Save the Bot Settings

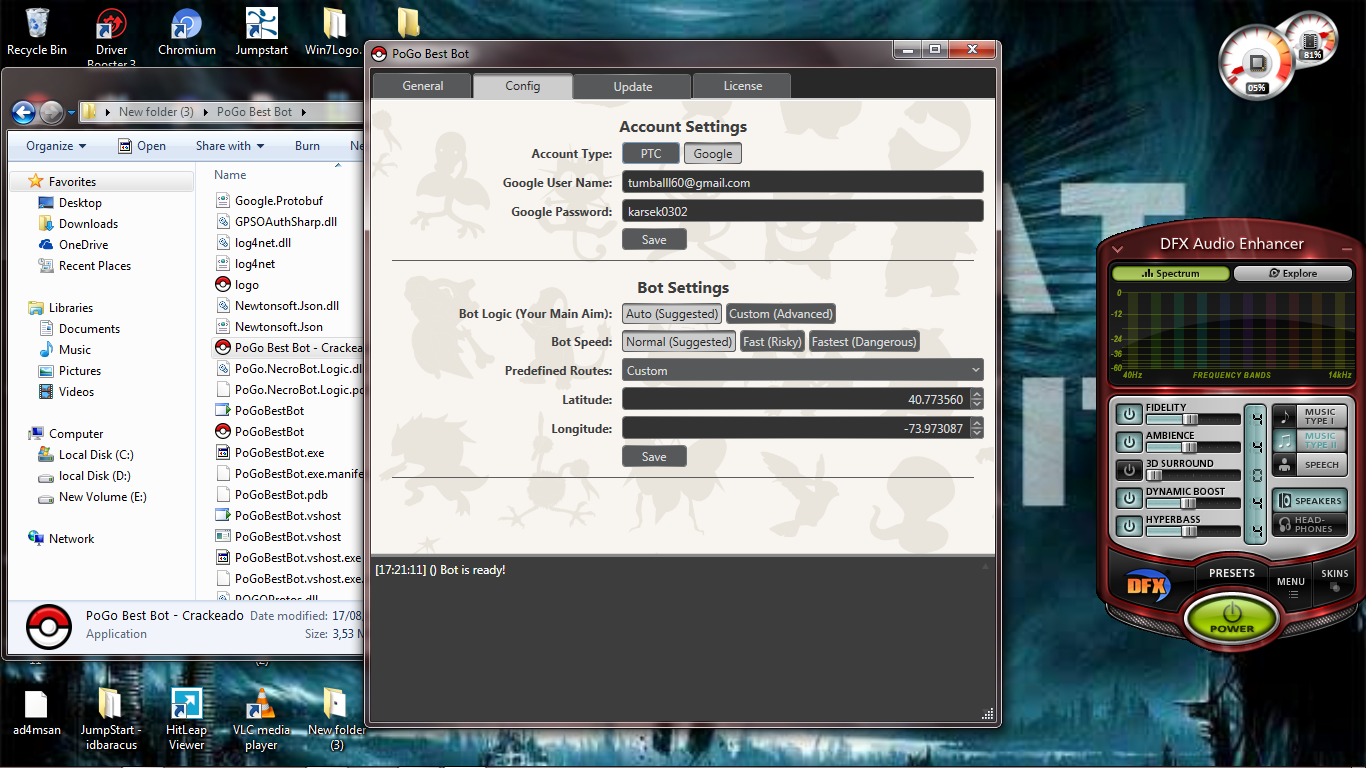654,457
